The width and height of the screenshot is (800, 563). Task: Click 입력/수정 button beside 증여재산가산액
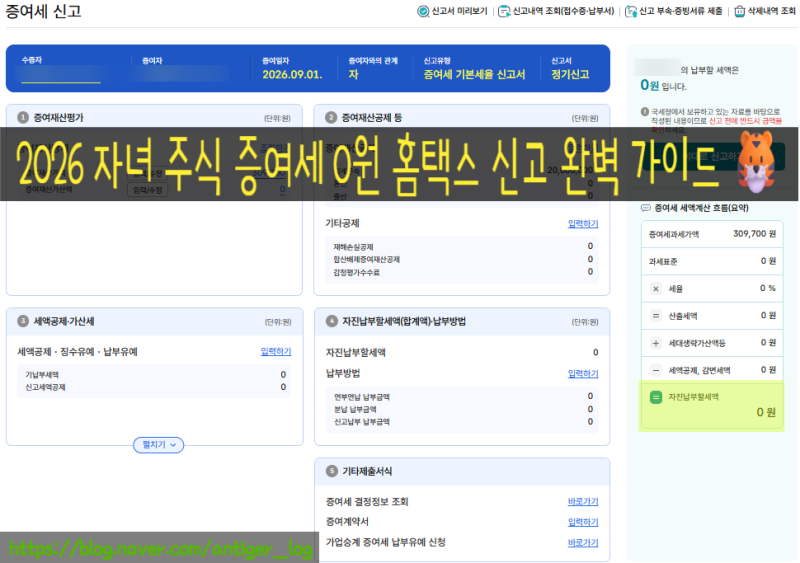click(147, 190)
